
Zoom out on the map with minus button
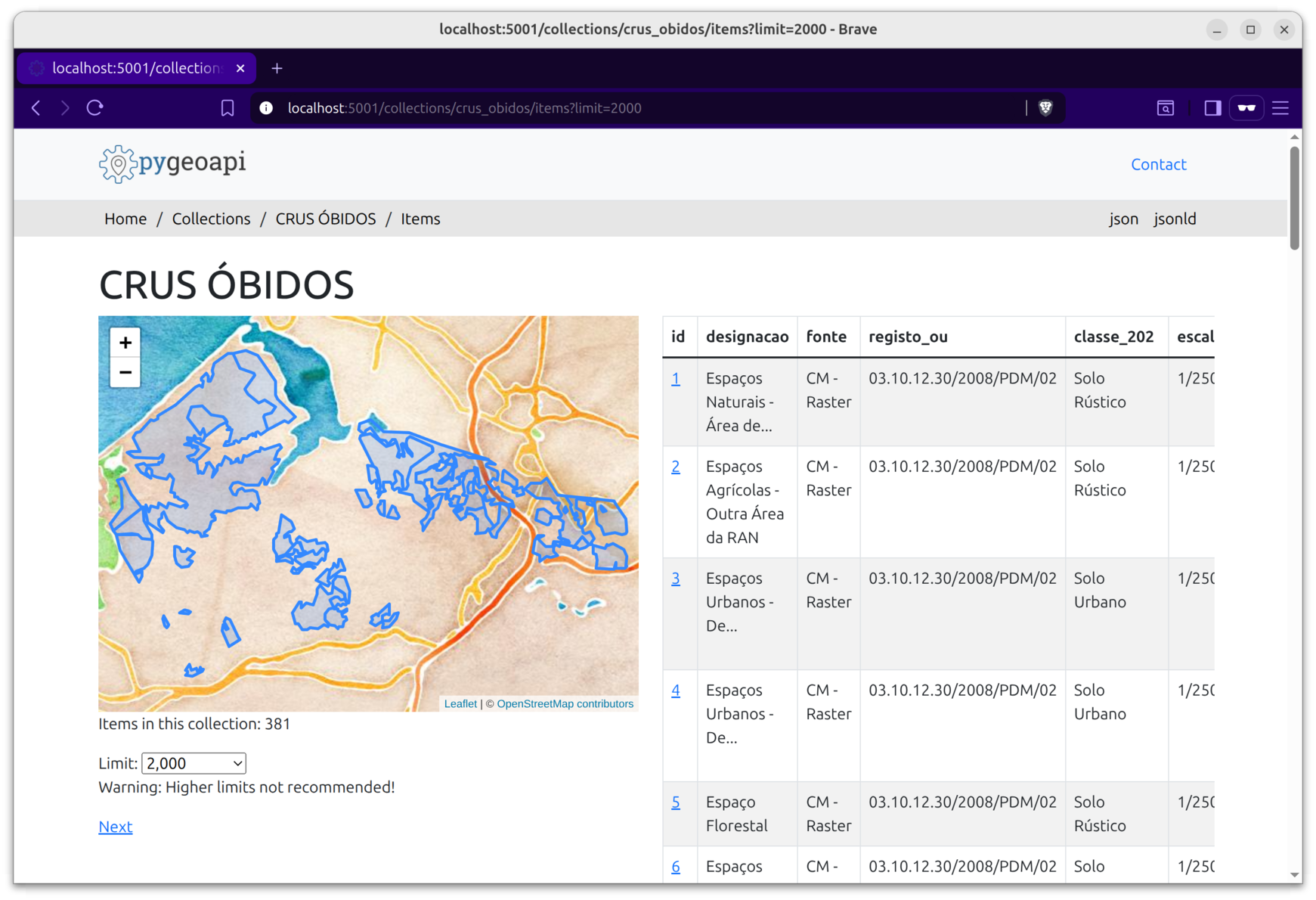(x=125, y=372)
